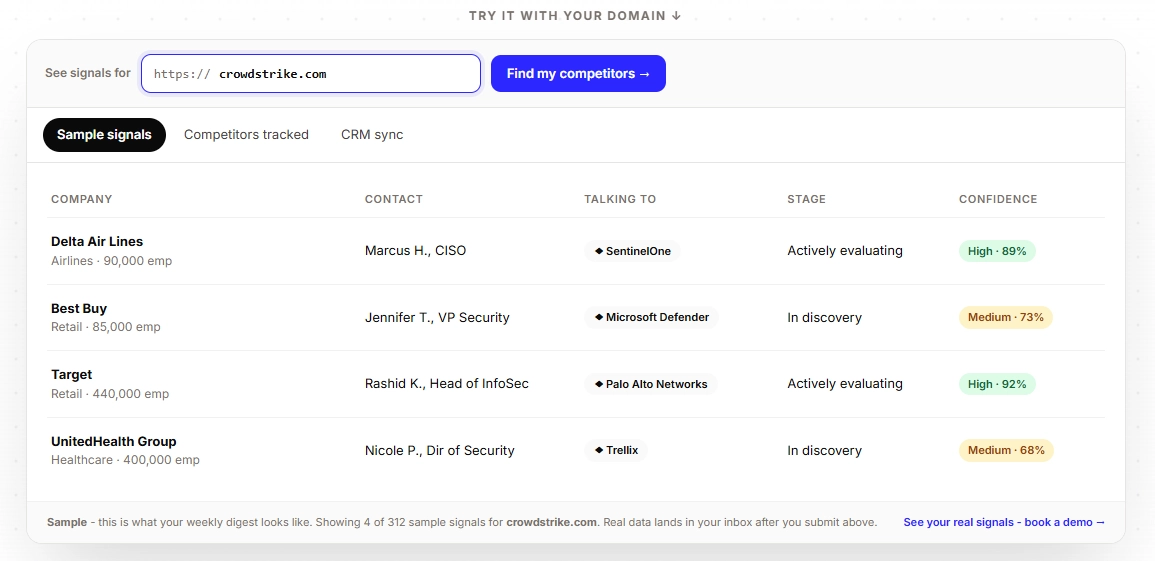Click contact Marcus H., CISO
This screenshot has height=561, width=1155.
[415, 251]
